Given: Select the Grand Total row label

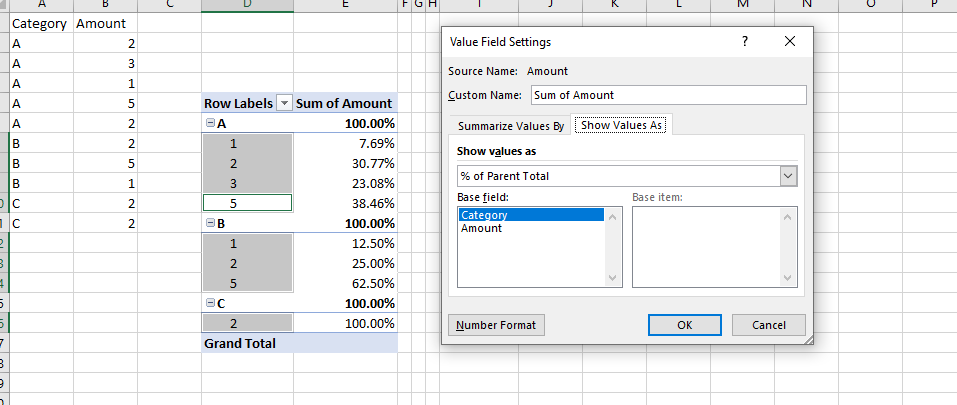Looking at the screenshot, I should tap(247, 343).
